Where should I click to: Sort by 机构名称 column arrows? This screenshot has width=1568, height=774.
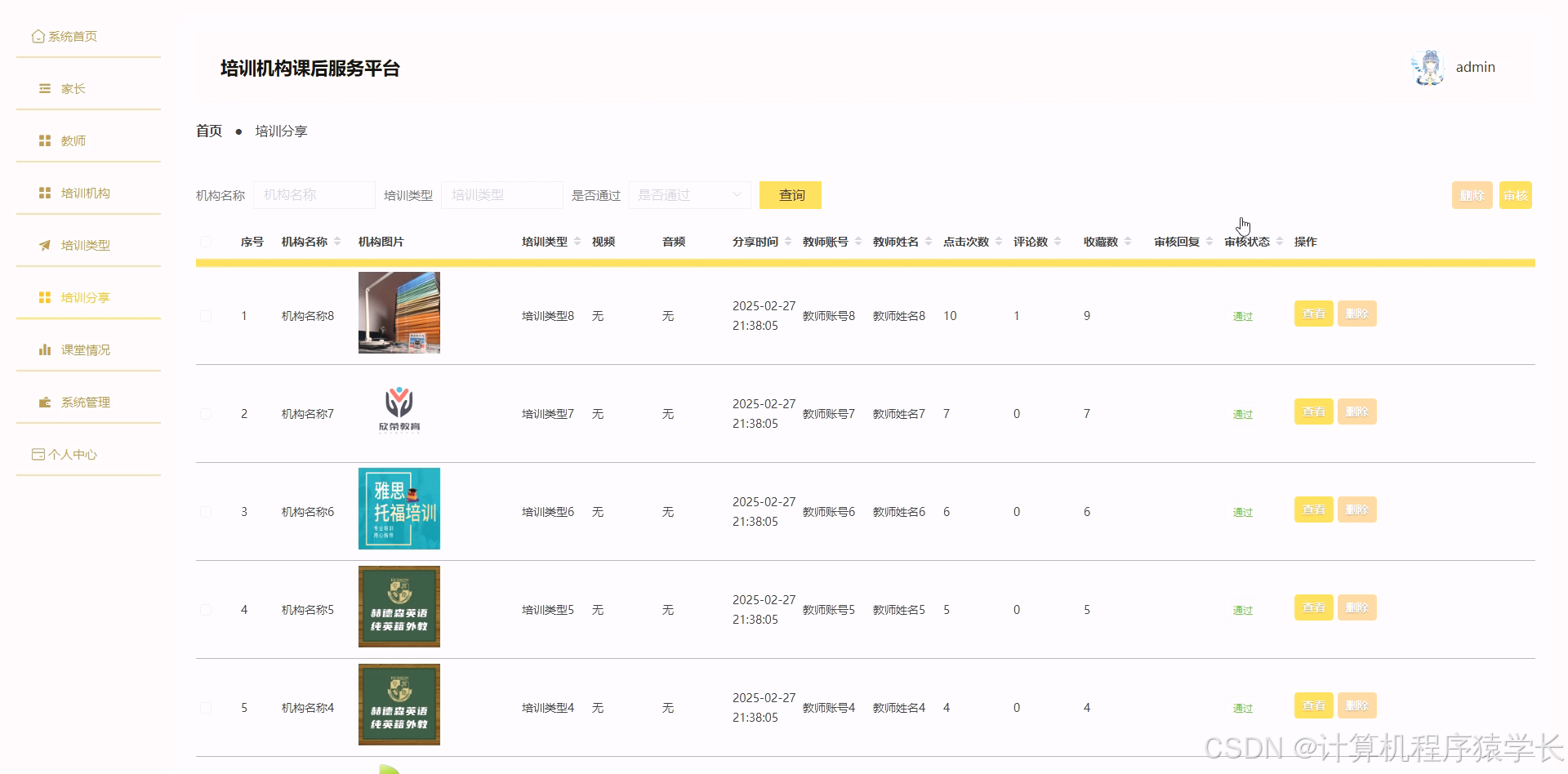tap(337, 242)
